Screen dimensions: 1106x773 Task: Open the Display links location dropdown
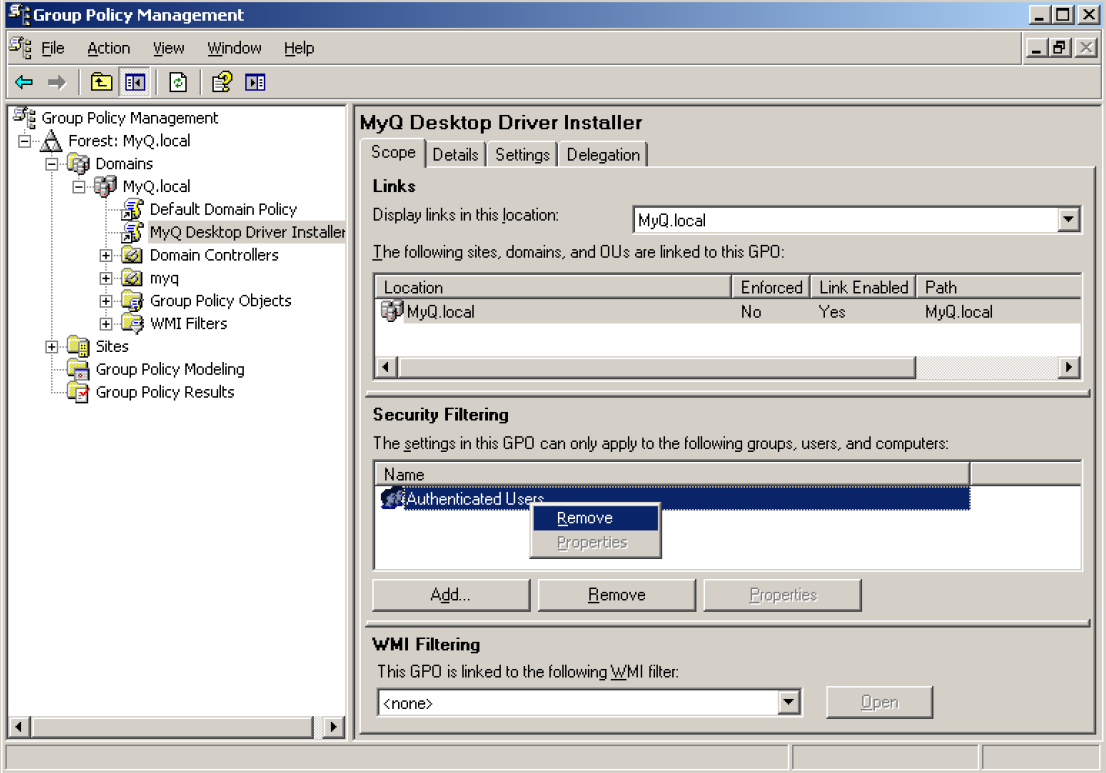[x=1069, y=219]
